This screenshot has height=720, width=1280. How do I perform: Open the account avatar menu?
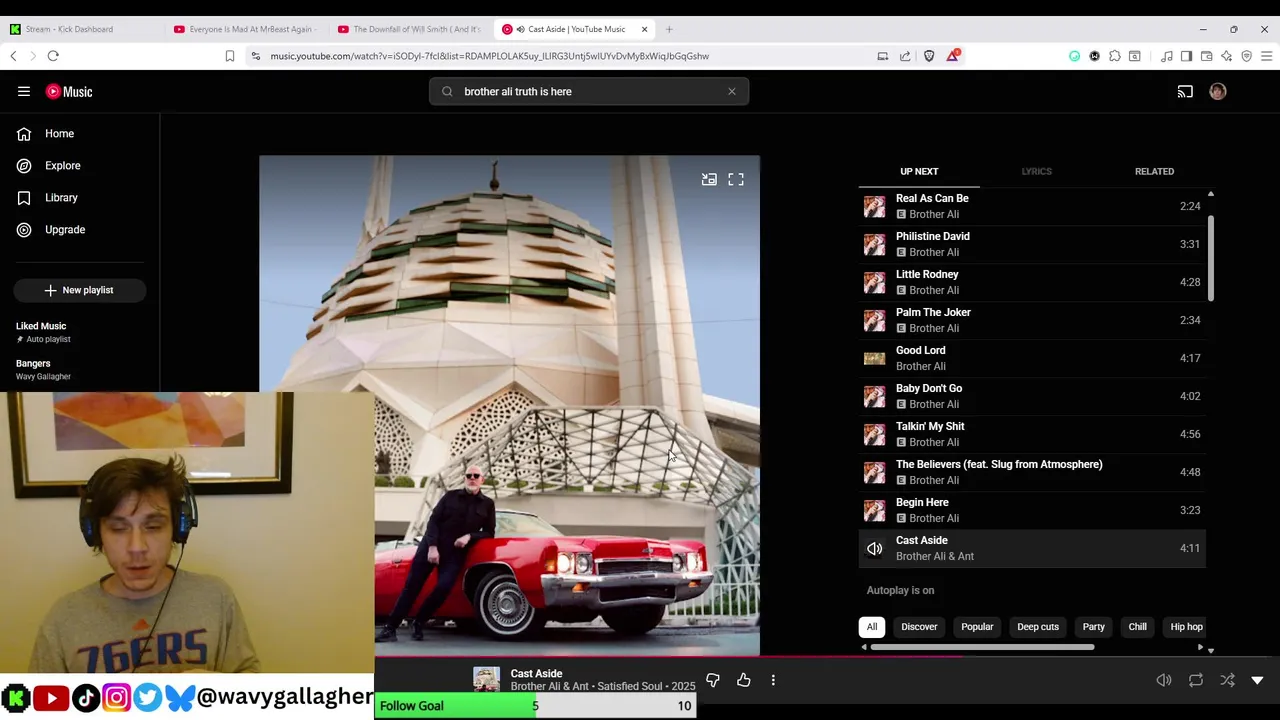point(1217,91)
